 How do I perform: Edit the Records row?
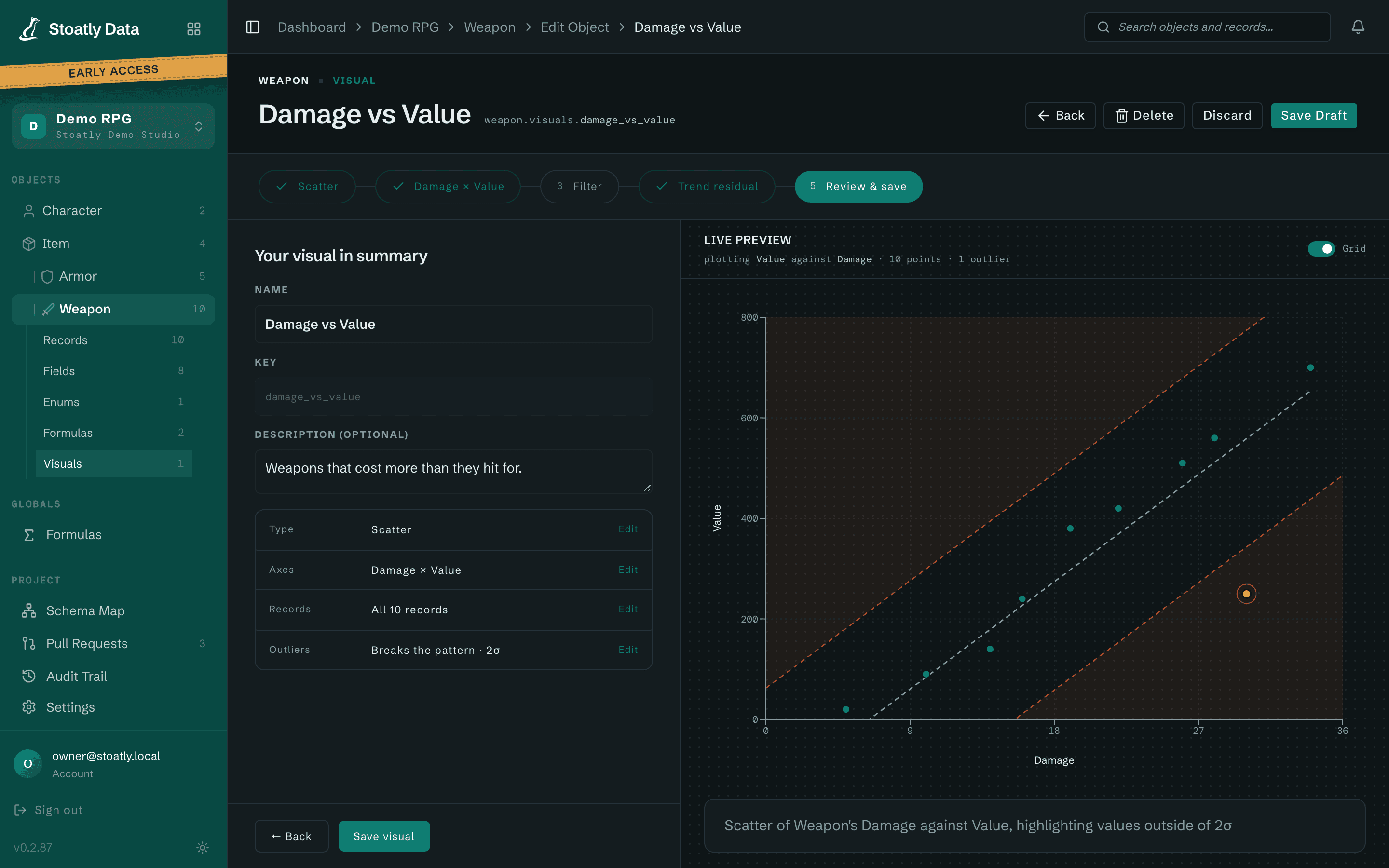click(x=627, y=609)
